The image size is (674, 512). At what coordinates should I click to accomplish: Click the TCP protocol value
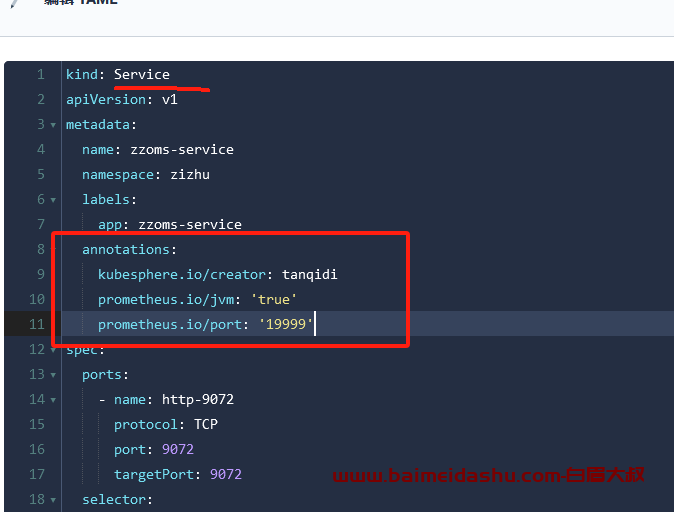click(x=206, y=424)
